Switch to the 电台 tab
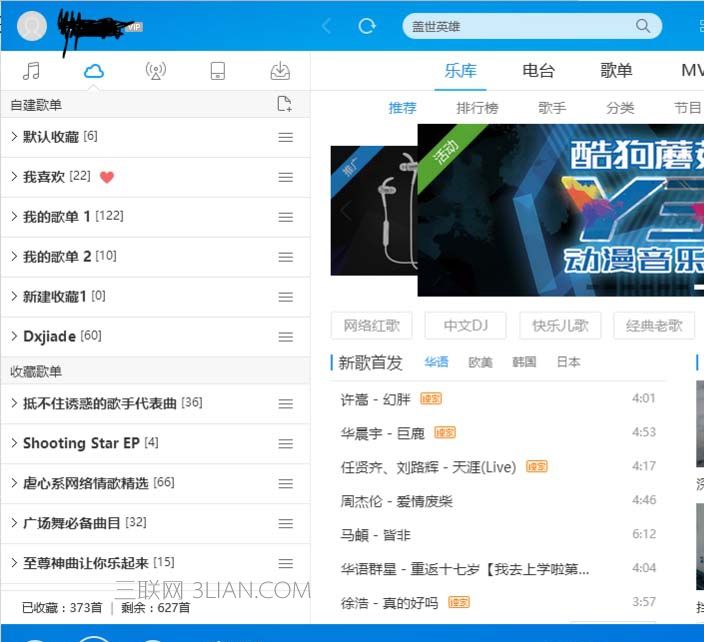The width and height of the screenshot is (704, 642). pyautogui.click(x=538, y=70)
